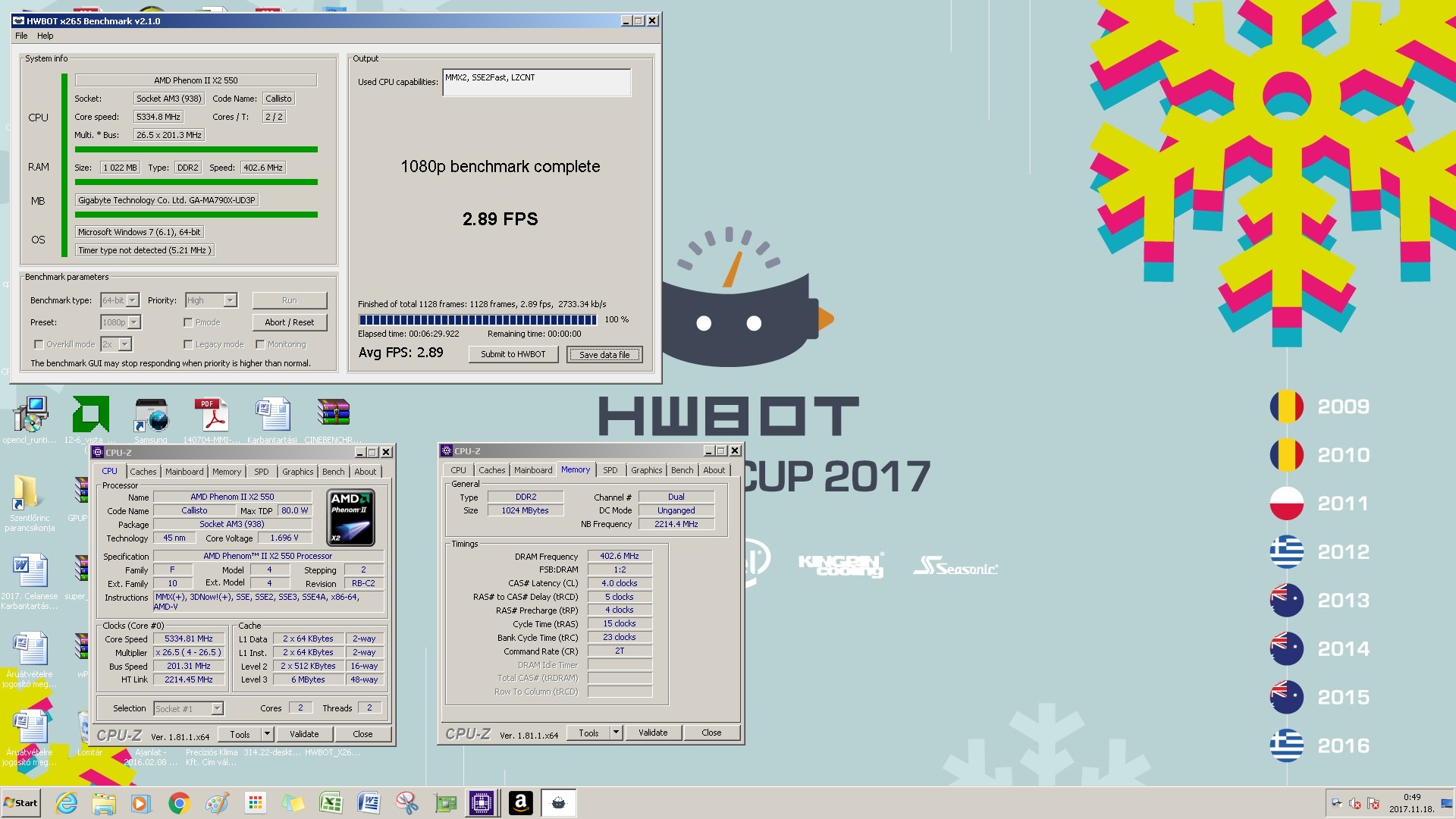Select Graphics tab in right CPU-Z window
The height and width of the screenshot is (819, 1456).
click(646, 470)
